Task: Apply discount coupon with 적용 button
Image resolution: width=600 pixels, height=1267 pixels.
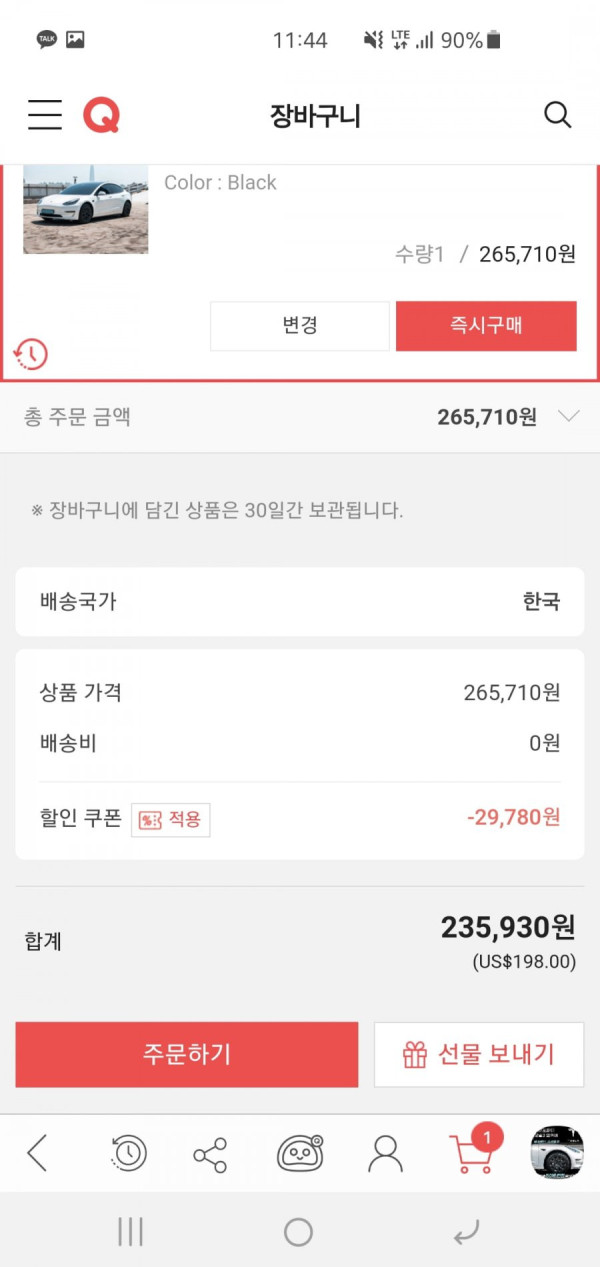Action: 171,819
